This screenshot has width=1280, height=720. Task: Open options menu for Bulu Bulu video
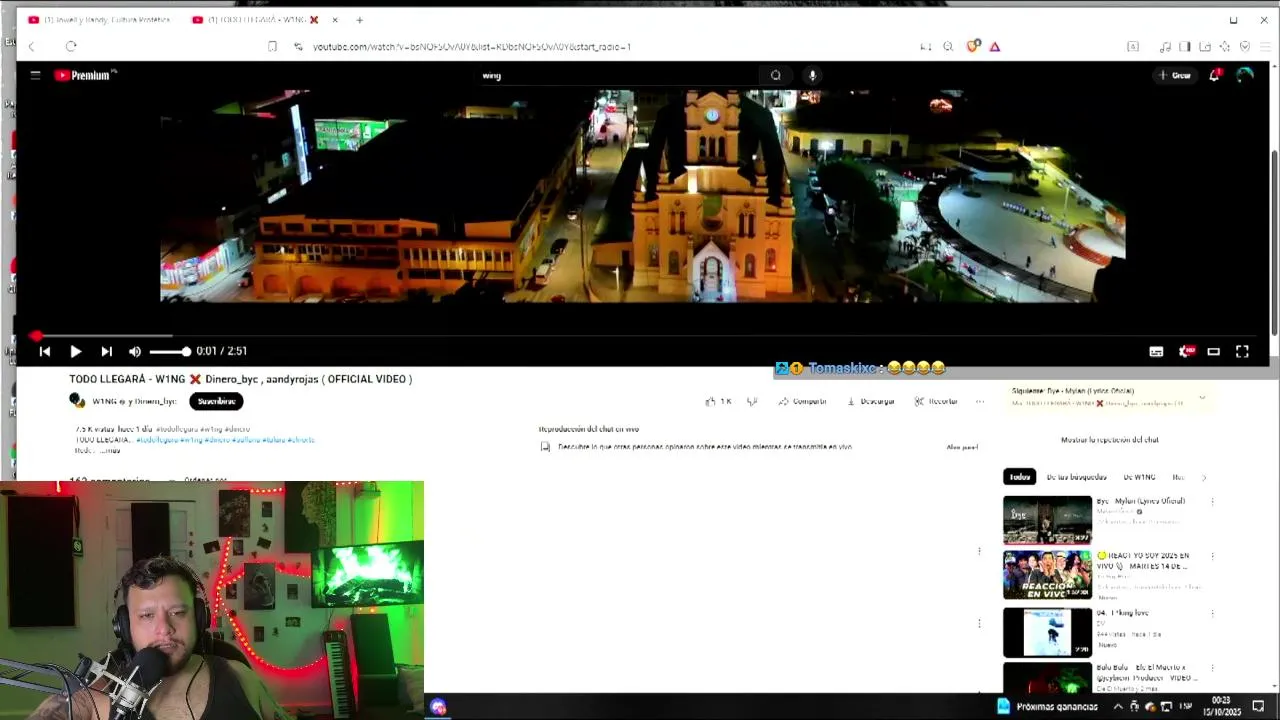tap(1212, 668)
